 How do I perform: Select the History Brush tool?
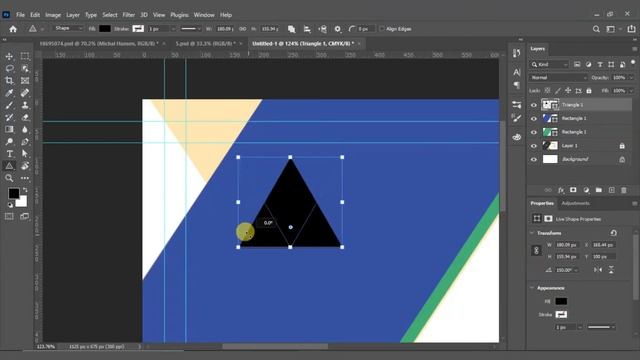coord(9,117)
